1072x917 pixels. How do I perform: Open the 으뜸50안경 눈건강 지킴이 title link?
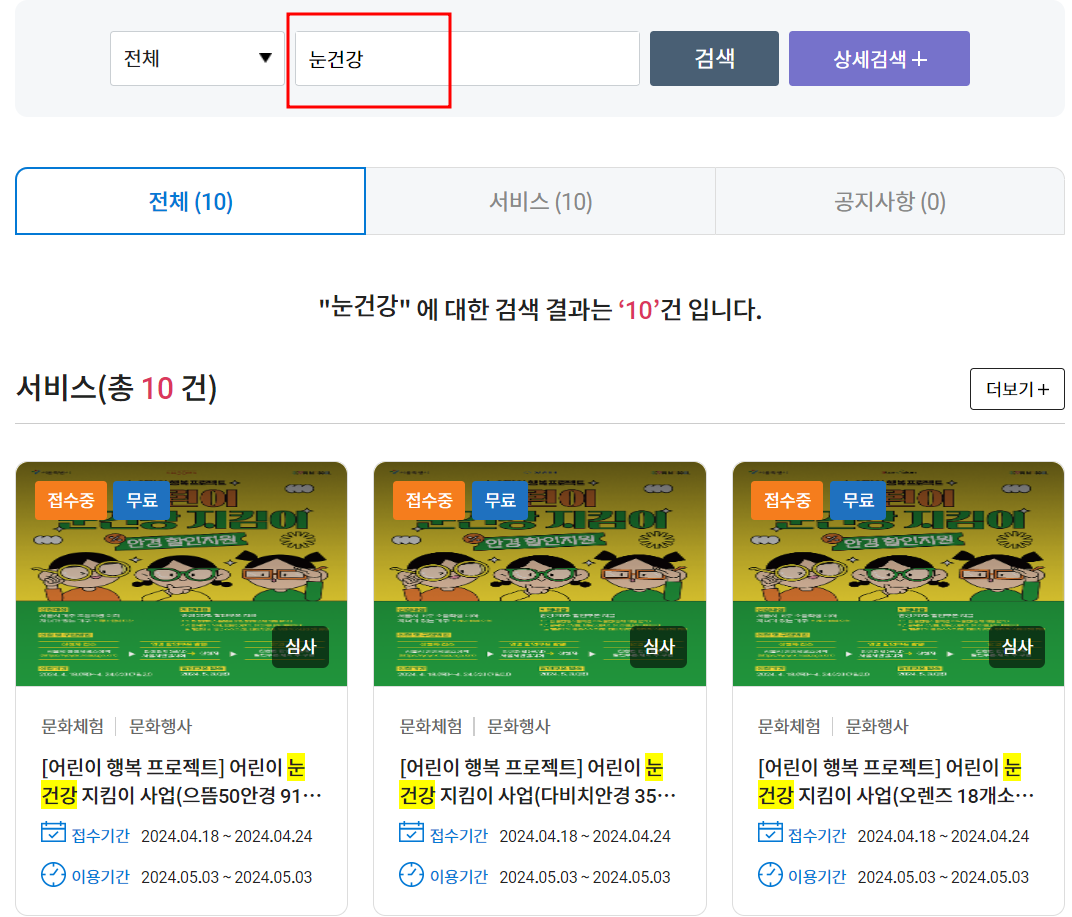click(181, 781)
